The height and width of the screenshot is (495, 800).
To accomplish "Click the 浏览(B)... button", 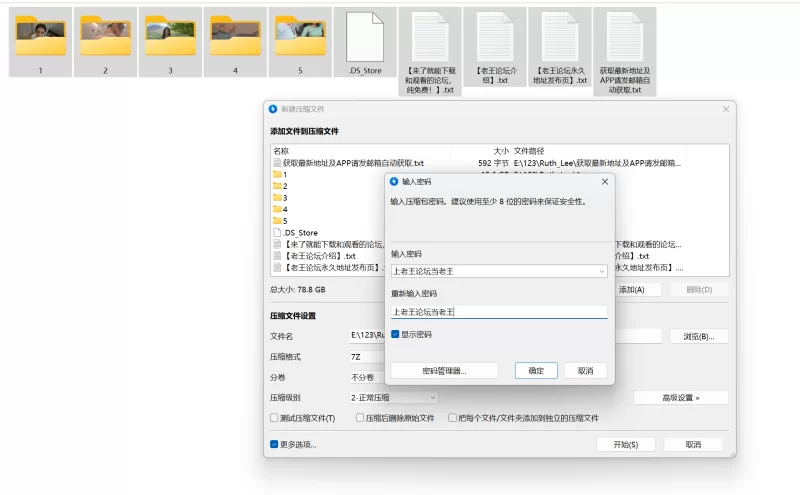I will [x=699, y=336].
